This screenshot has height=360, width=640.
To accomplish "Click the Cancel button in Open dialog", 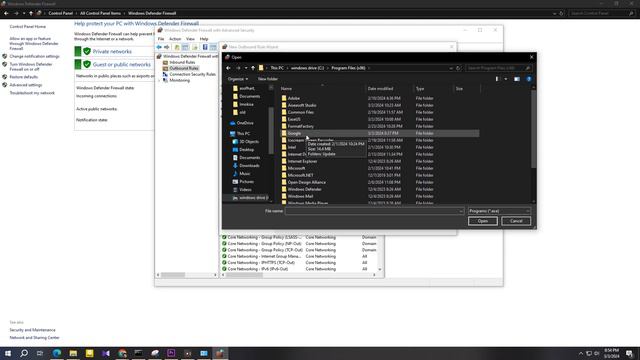I will (516, 221).
